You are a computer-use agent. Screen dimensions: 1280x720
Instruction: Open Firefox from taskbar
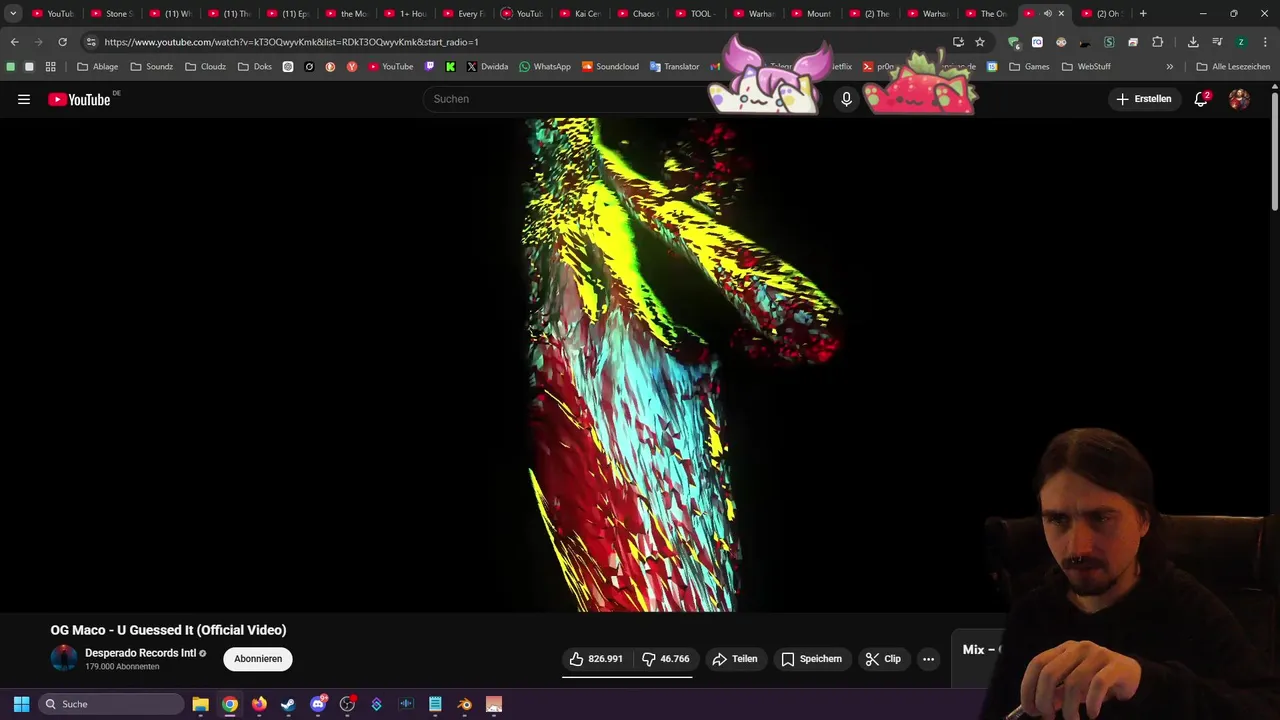[x=259, y=704]
